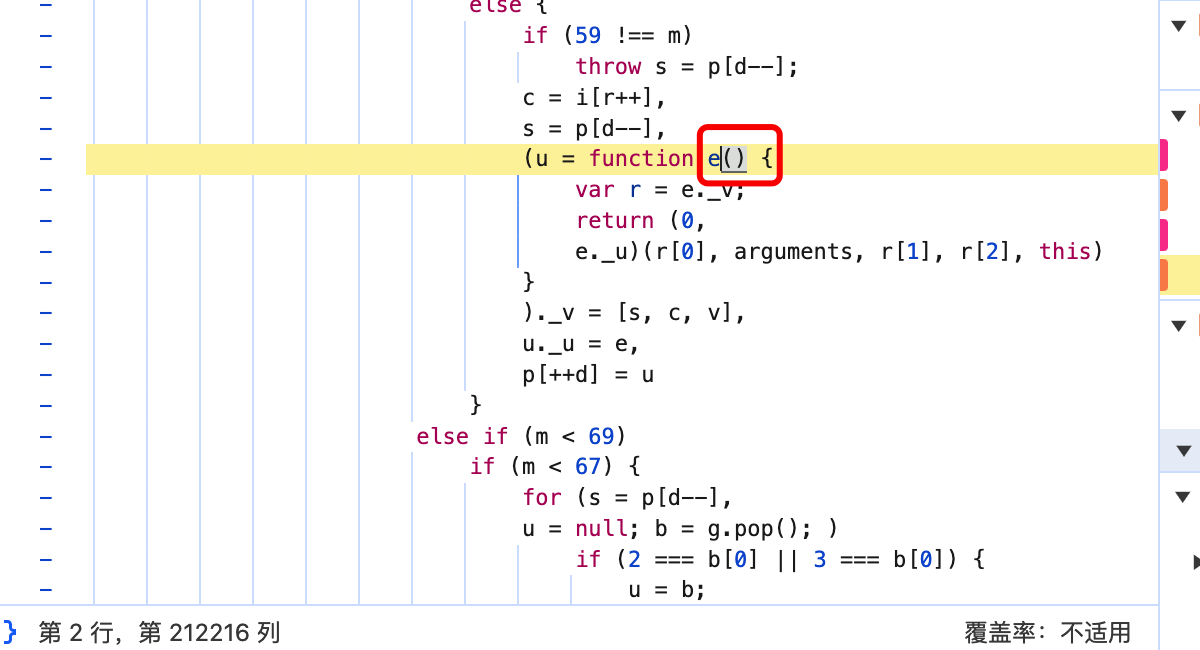1200x650 pixels.
Task: Click the 'return' keyword in the code
Action: pos(615,220)
